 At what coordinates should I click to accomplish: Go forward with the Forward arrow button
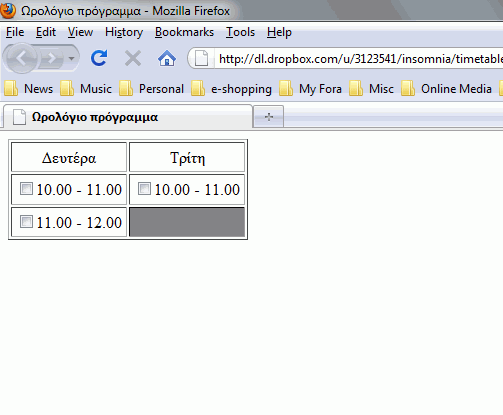coord(52,58)
